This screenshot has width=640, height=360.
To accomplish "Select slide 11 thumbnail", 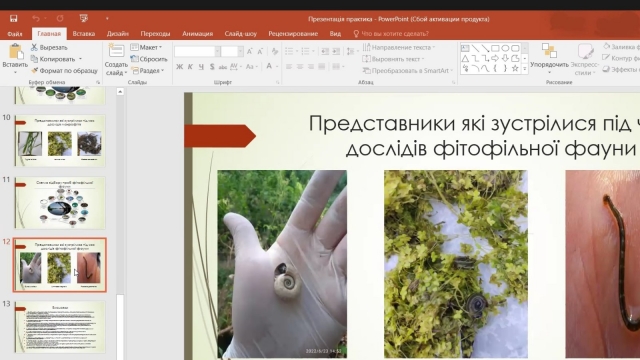I will point(60,203).
